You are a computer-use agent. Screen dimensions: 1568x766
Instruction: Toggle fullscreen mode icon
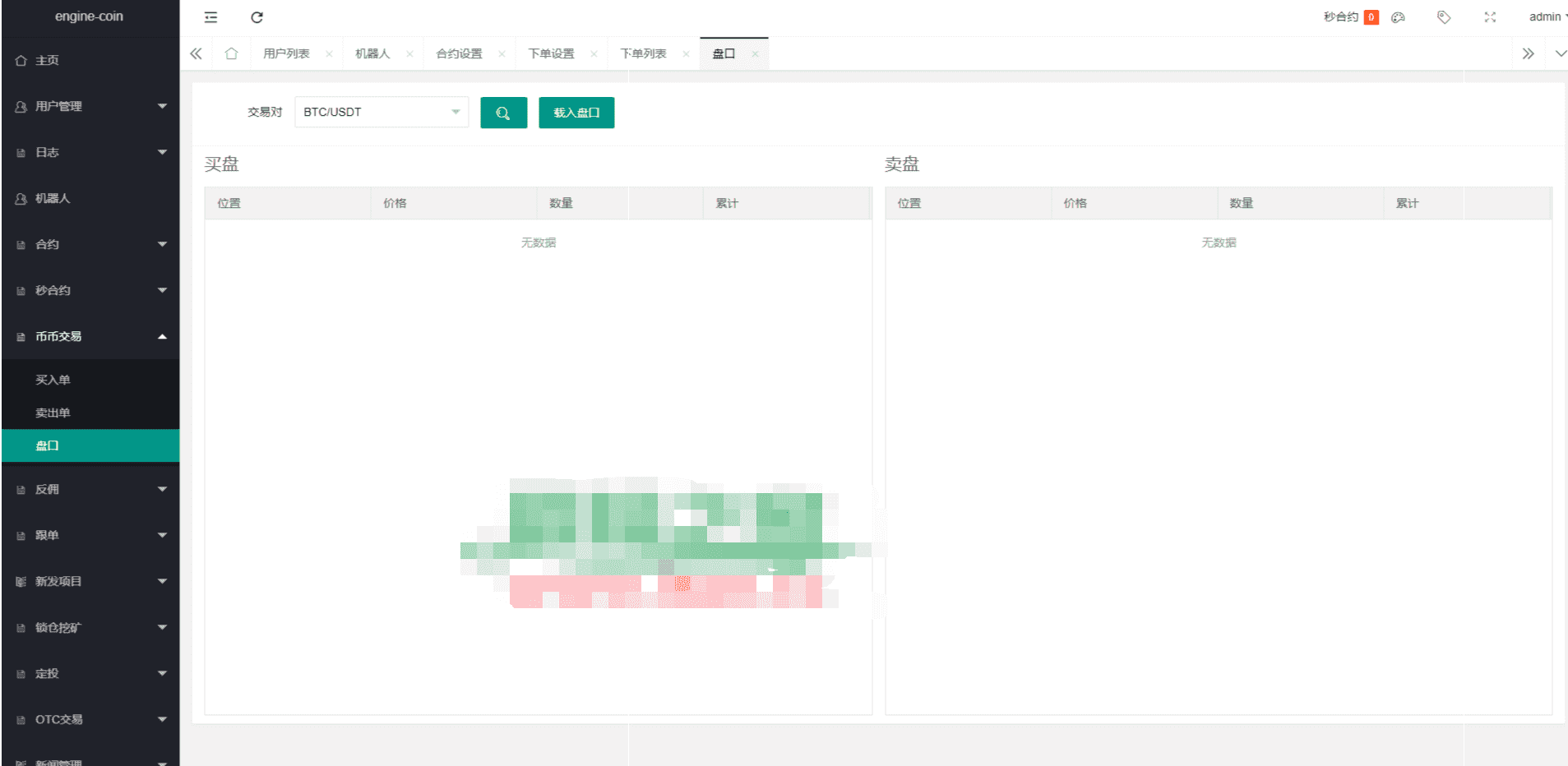(1490, 17)
